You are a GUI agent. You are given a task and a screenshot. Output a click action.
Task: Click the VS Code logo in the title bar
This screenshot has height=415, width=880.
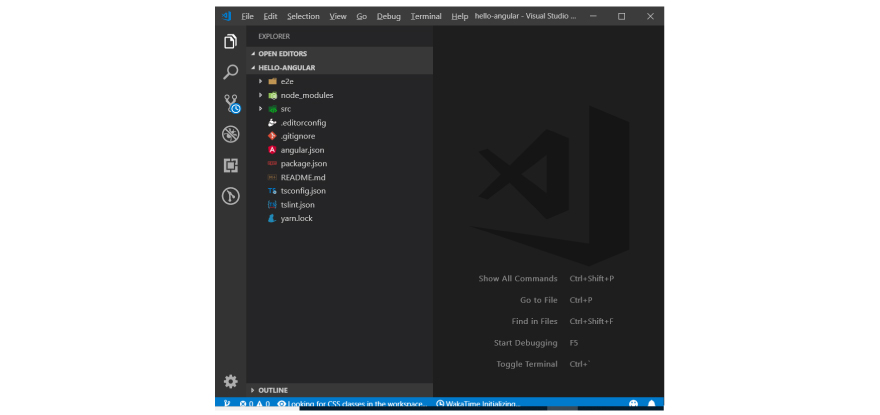pyautogui.click(x=227, y=16)
